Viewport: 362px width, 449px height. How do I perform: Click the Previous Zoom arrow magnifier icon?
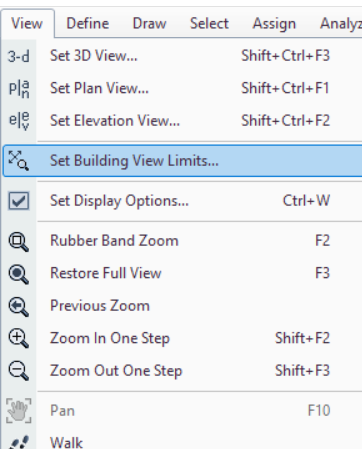point(19,307)
